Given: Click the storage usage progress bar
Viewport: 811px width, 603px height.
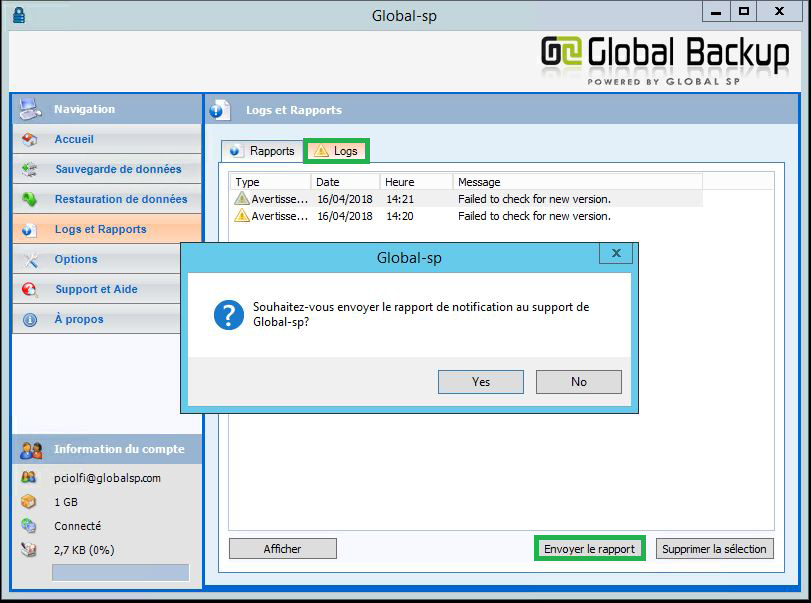Looking at the screenshot, I should [x=120, y=573].
